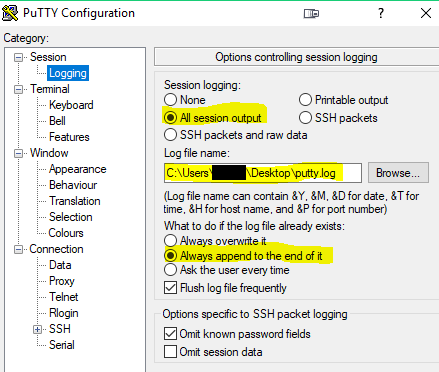
Task: Open the Bell settings category
Action: click(x=57, y=121)
